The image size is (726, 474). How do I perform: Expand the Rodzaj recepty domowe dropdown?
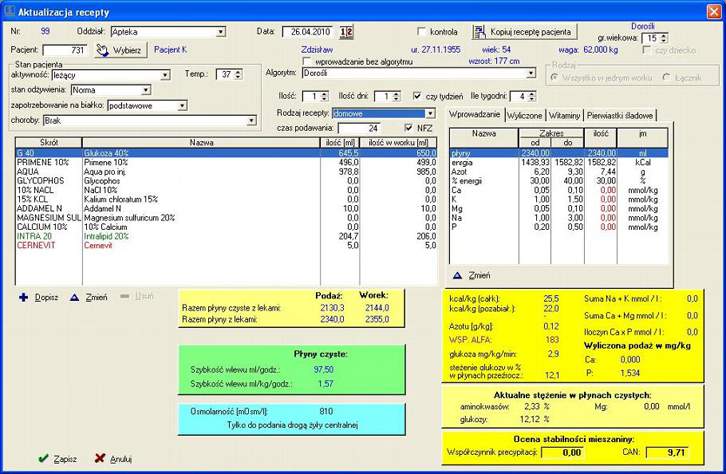click(429, 113)
